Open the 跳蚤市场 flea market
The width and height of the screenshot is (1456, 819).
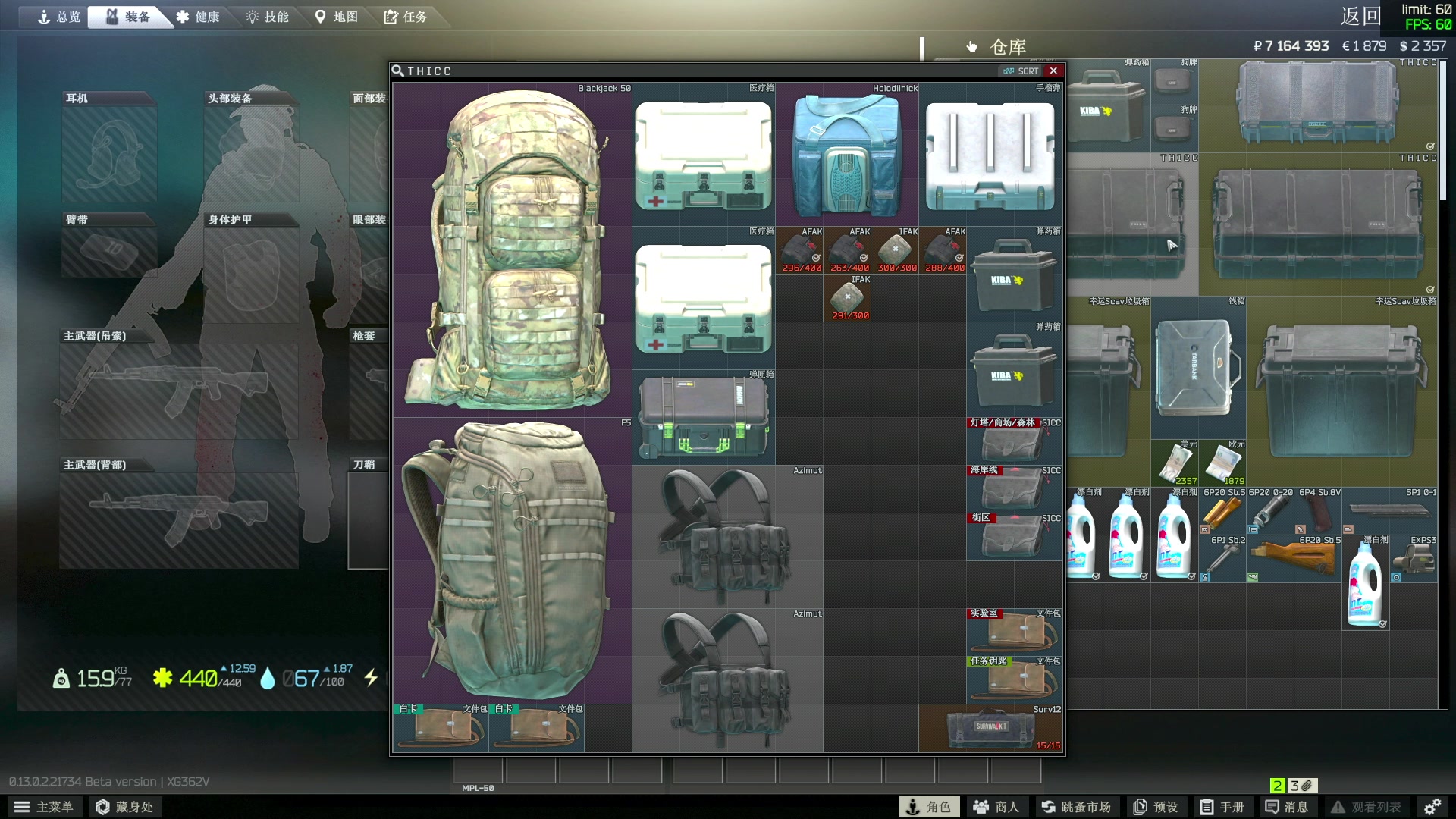[x=1076, y=807]
